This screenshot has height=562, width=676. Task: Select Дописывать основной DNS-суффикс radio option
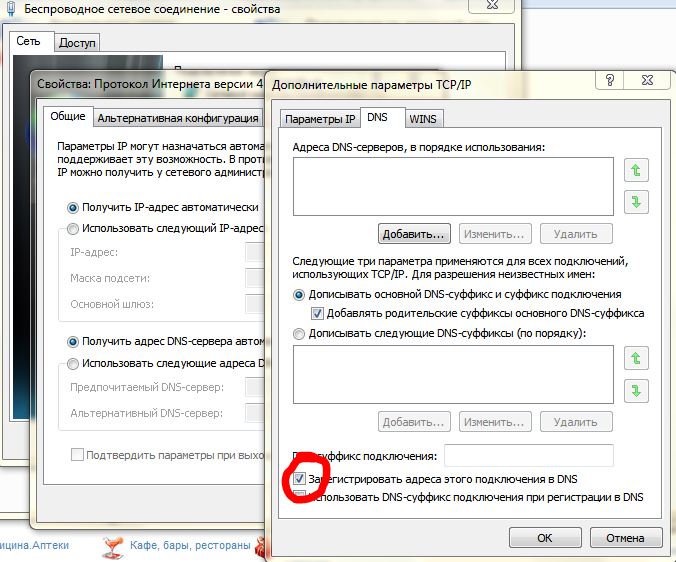tap(299, 295)
